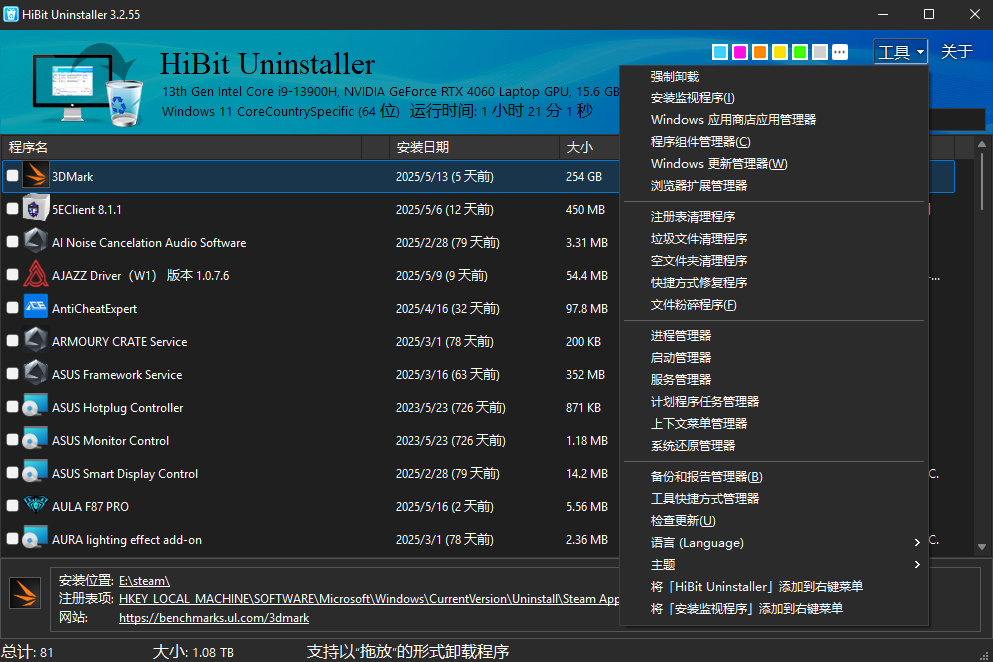Screen dimensions: 993x662
Task: Check the ASUS Hotplug Controller box
Action: click(x=12, y=406)
